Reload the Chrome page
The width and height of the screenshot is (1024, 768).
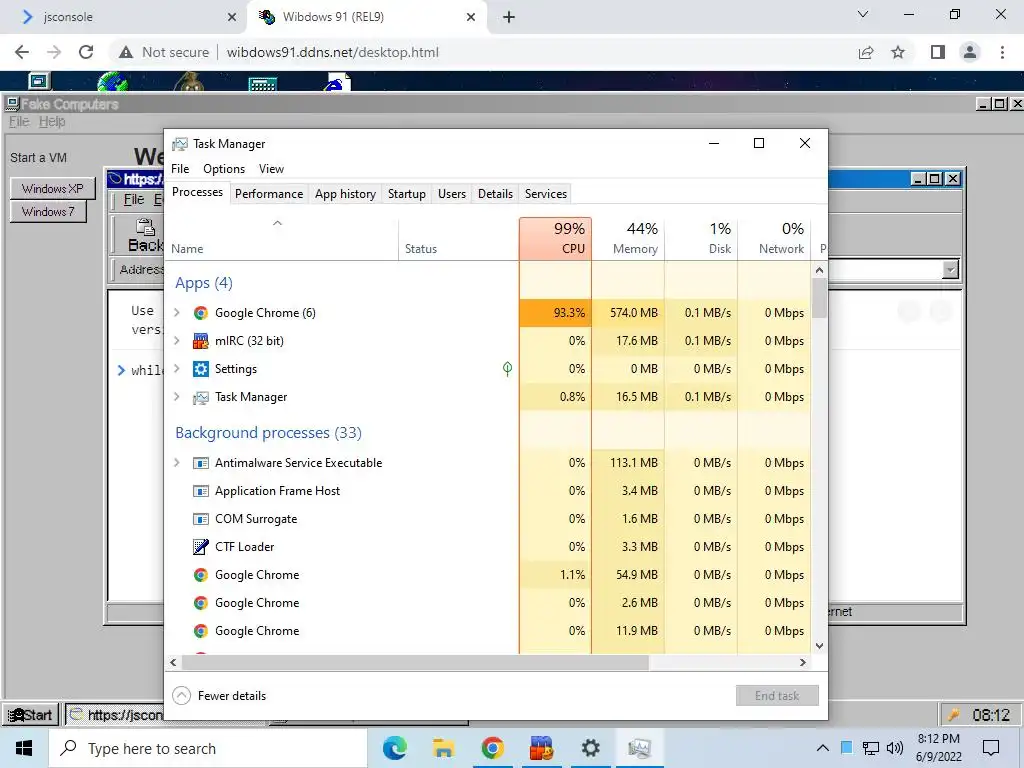click(x=86, y=52)
